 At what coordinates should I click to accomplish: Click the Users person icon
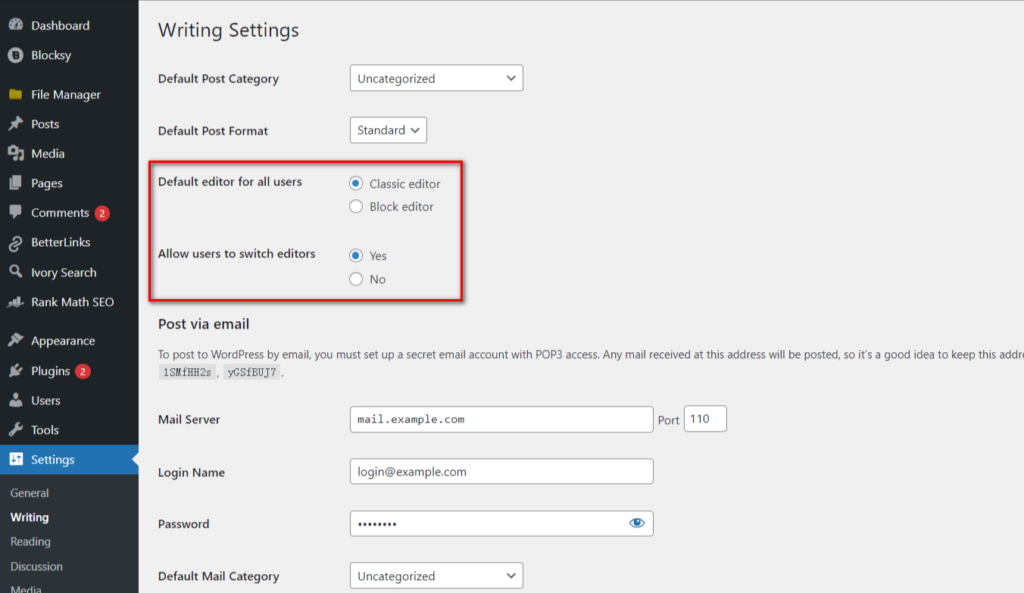coord(16,400)
